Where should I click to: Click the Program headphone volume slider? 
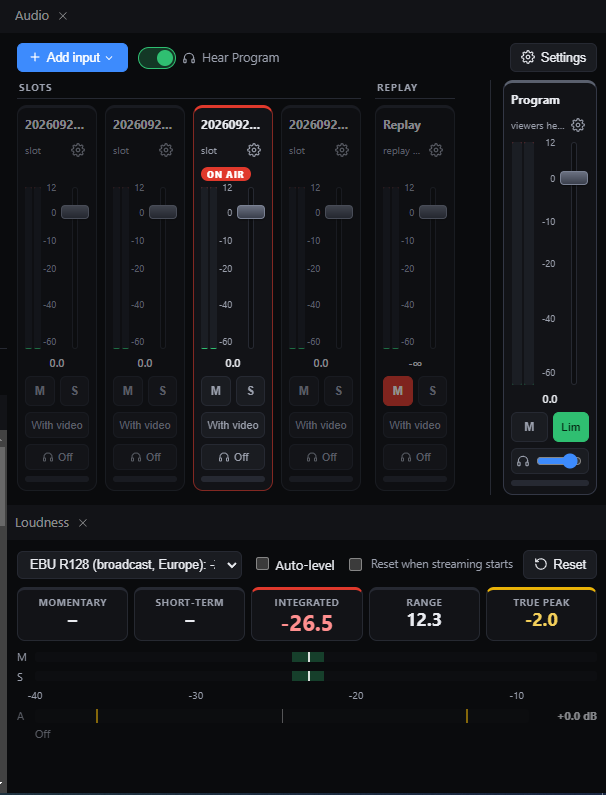[x=559, y=461]
